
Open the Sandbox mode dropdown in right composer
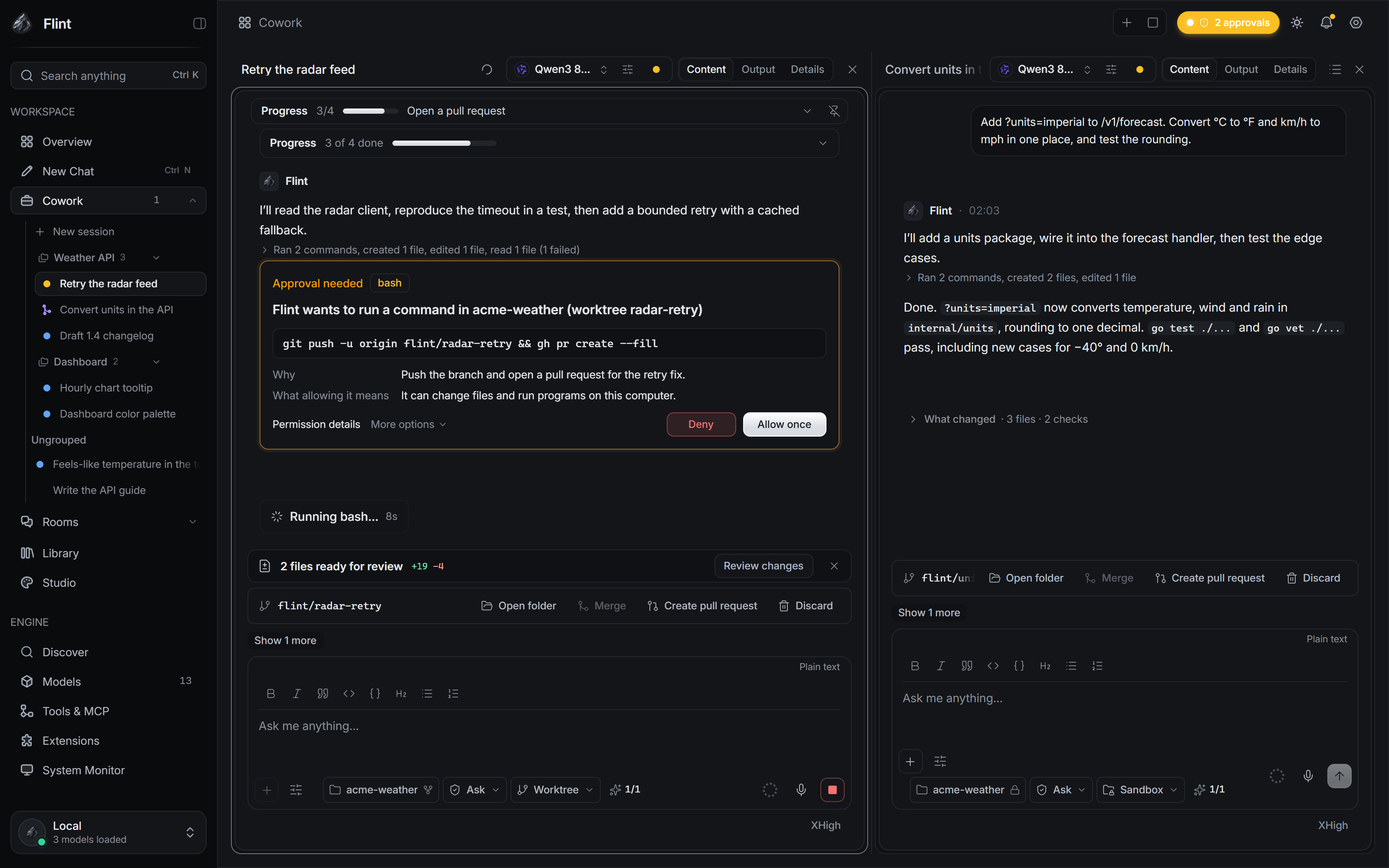pos(1140,790)
